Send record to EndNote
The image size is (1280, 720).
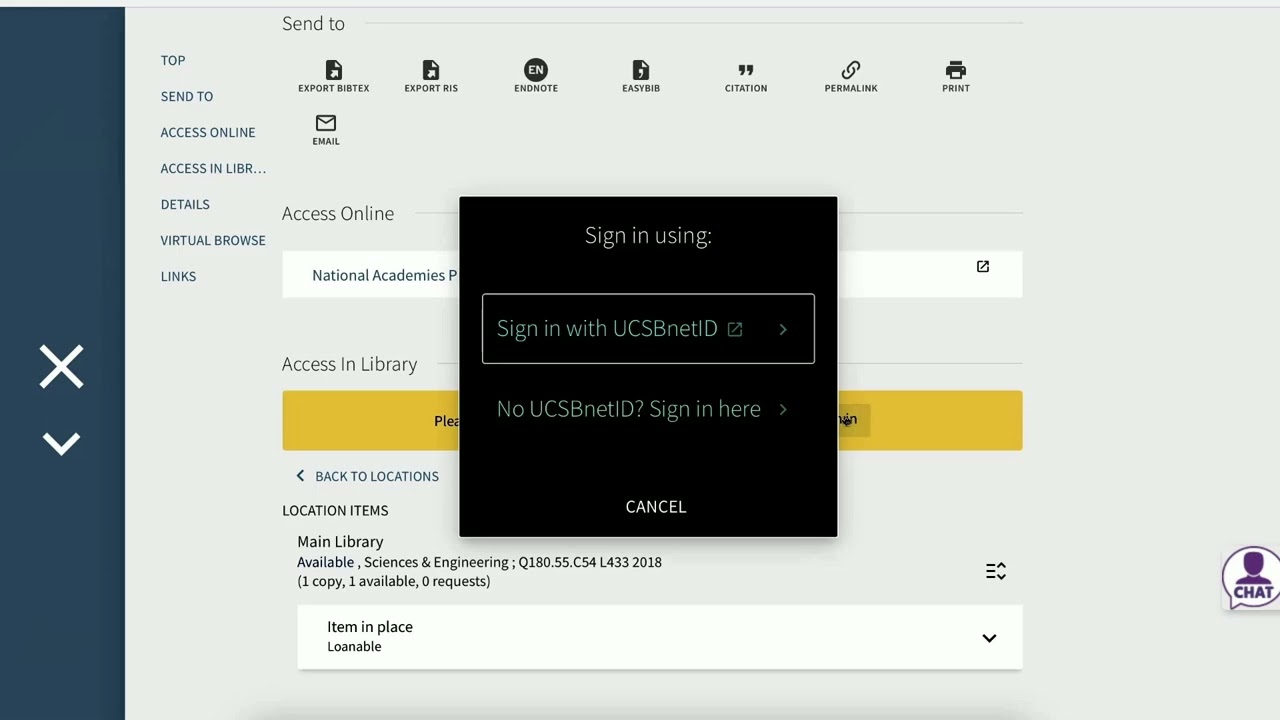point(536,76)
